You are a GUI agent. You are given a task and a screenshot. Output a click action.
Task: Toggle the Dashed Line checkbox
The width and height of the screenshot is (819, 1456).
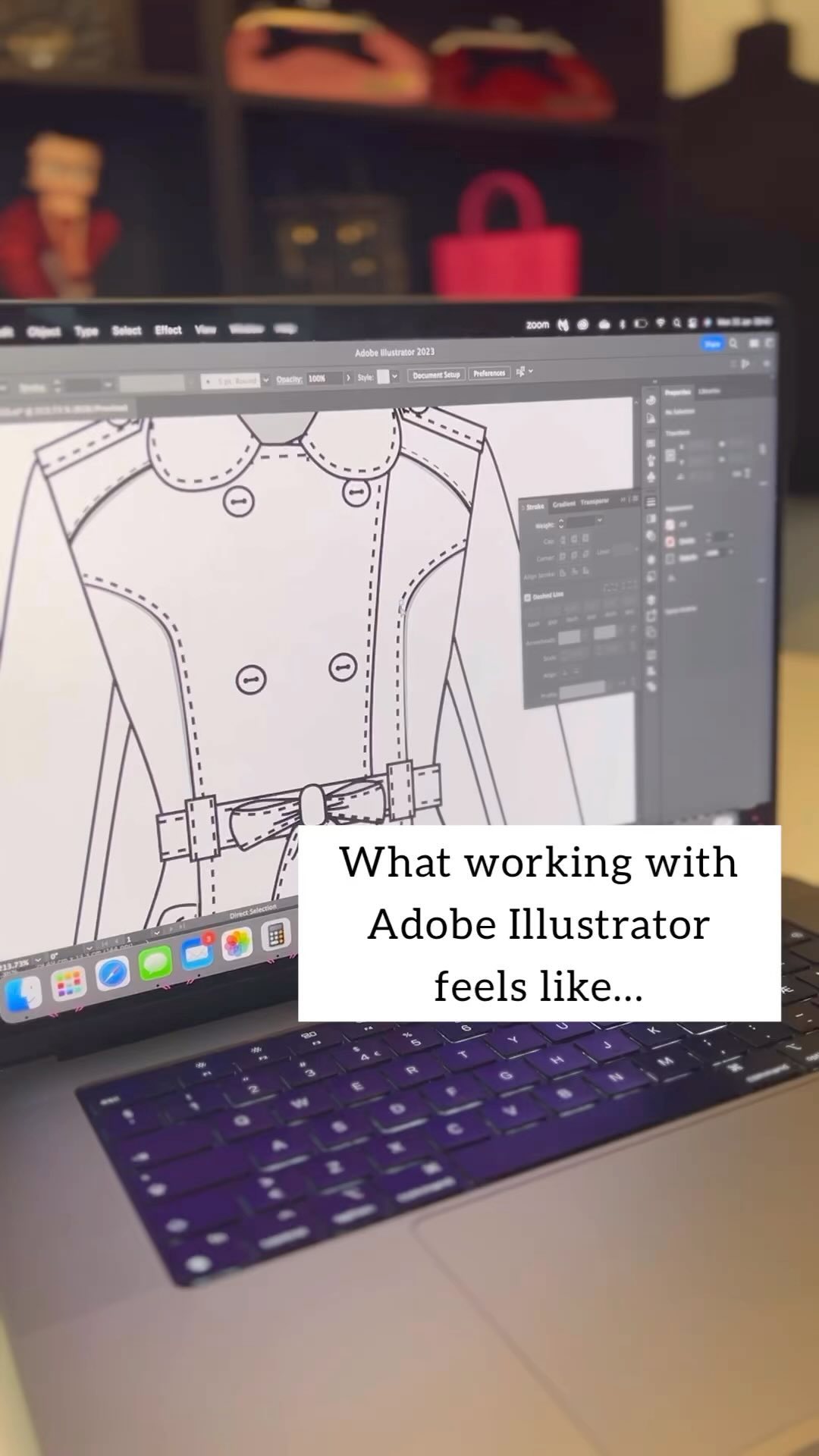point(527,598)
